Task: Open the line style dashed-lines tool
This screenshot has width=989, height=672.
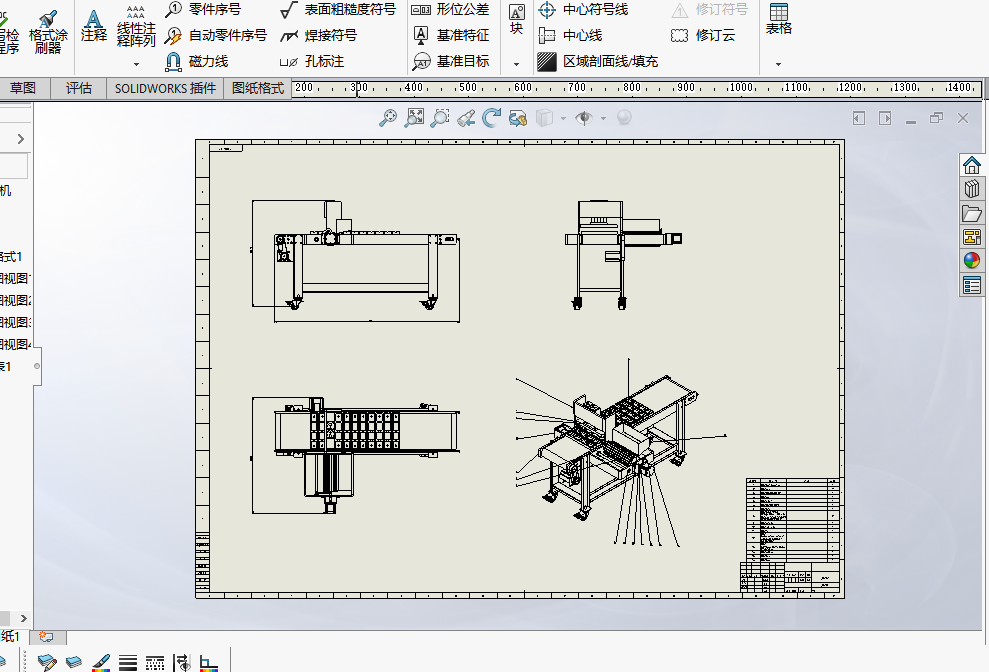Action: [x=155, y=663]
